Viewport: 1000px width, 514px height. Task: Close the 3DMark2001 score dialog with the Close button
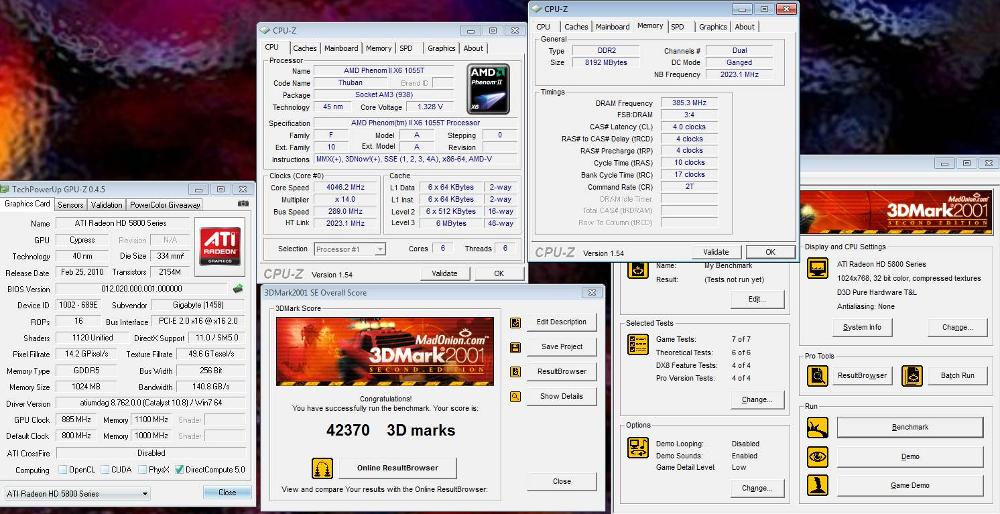(x=561, y=481)
